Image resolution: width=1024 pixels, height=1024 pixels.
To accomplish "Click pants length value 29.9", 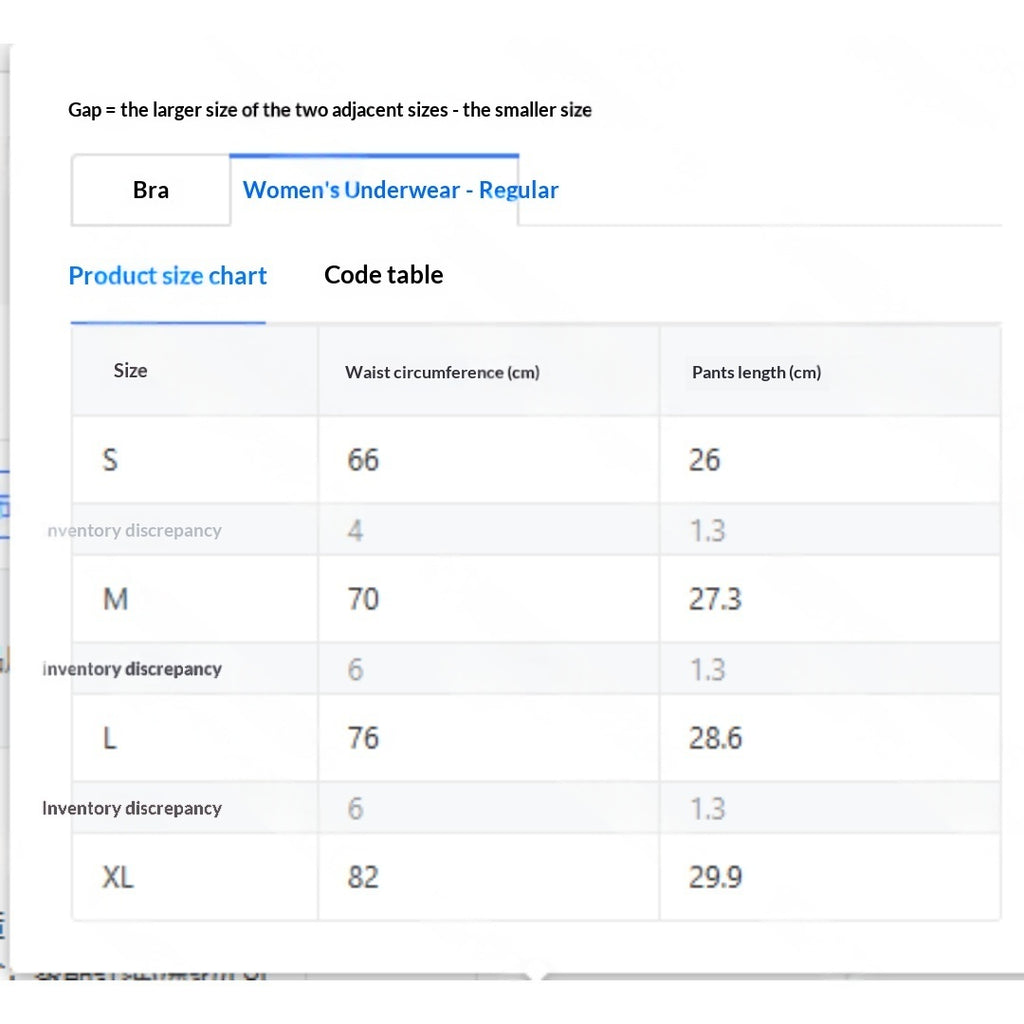I will [715, 877].
